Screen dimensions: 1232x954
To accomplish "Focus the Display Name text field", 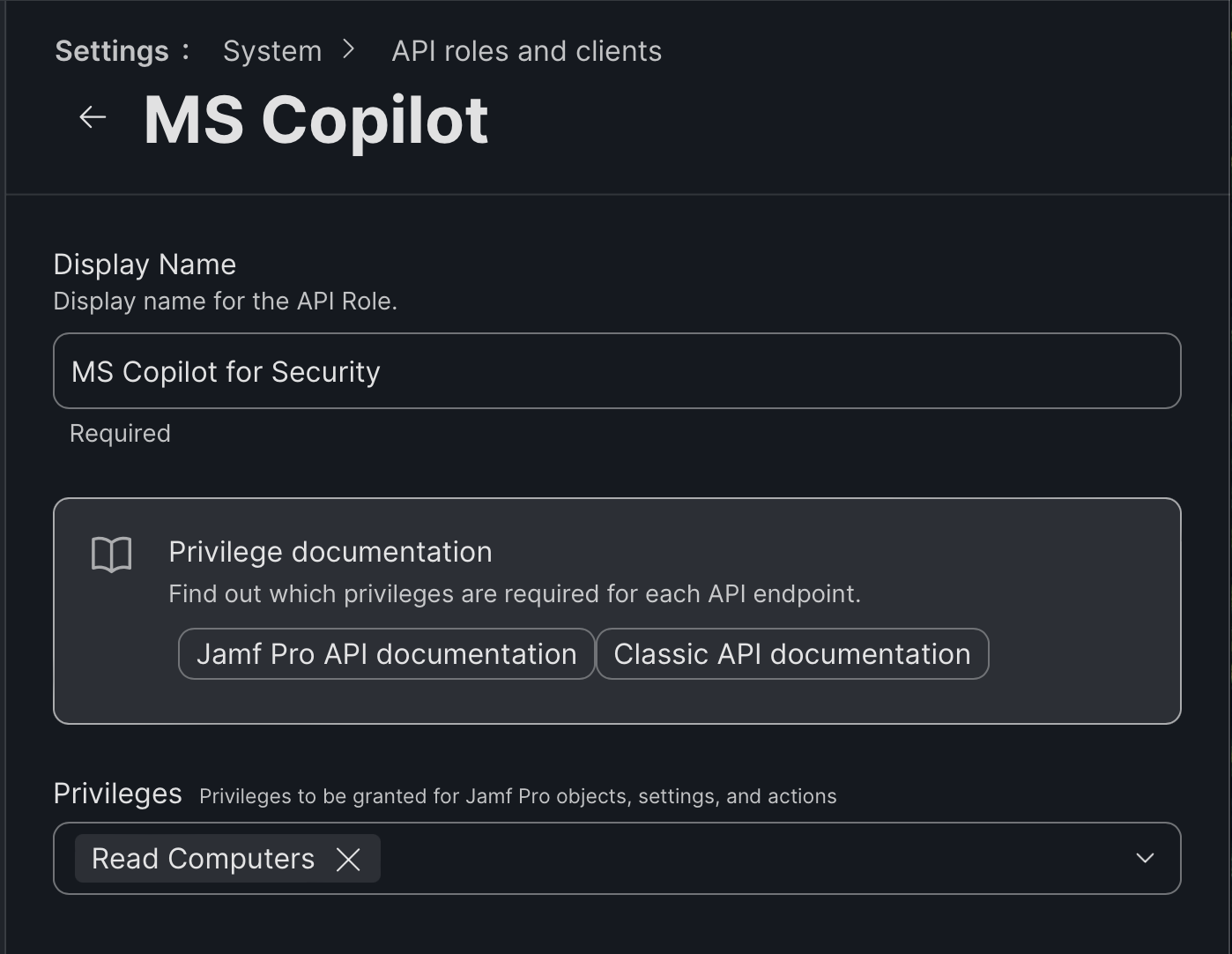I will click(x=617, y=371).
